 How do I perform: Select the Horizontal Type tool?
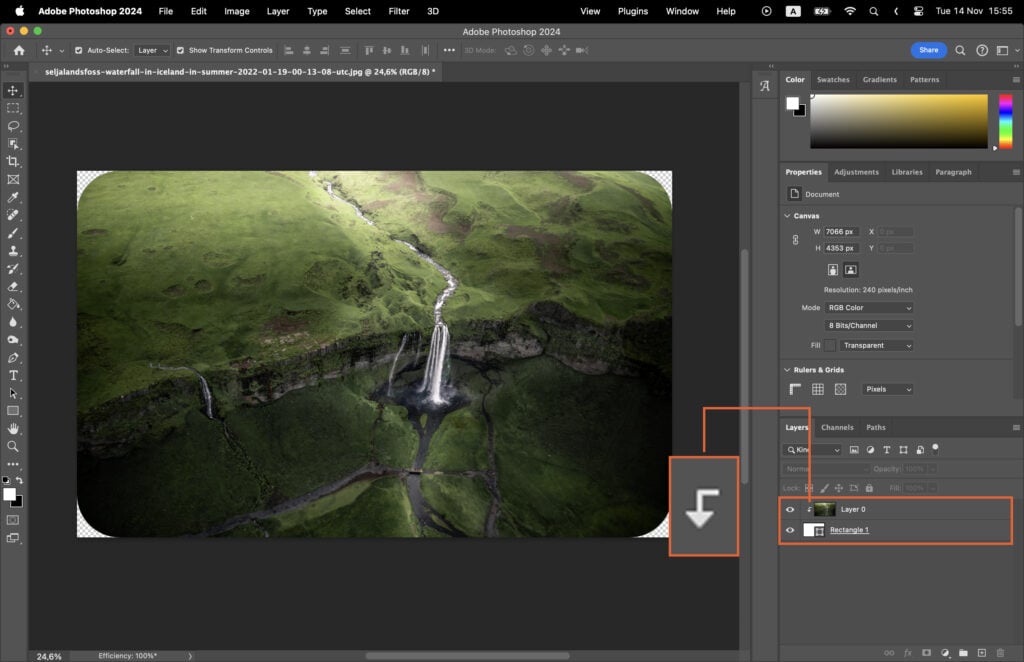click(x=14, y=375)
